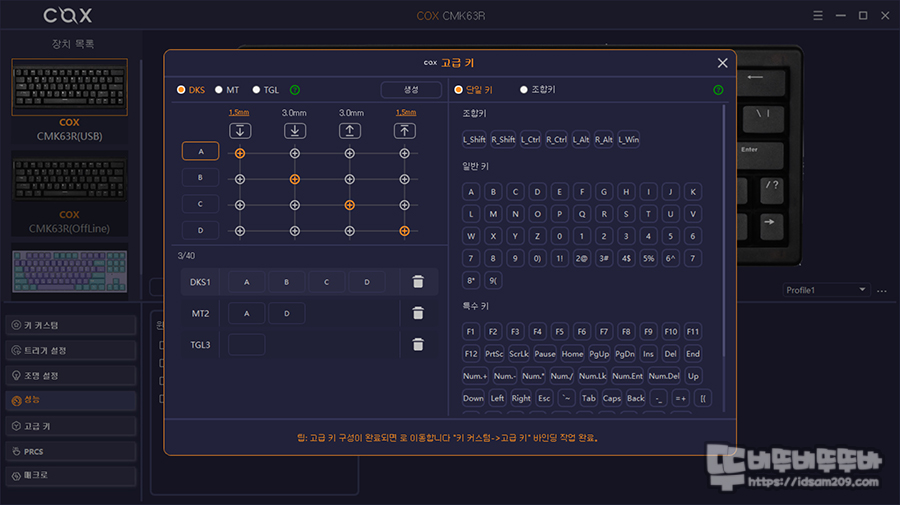Pick the 5% number key

tap(649, 259)
